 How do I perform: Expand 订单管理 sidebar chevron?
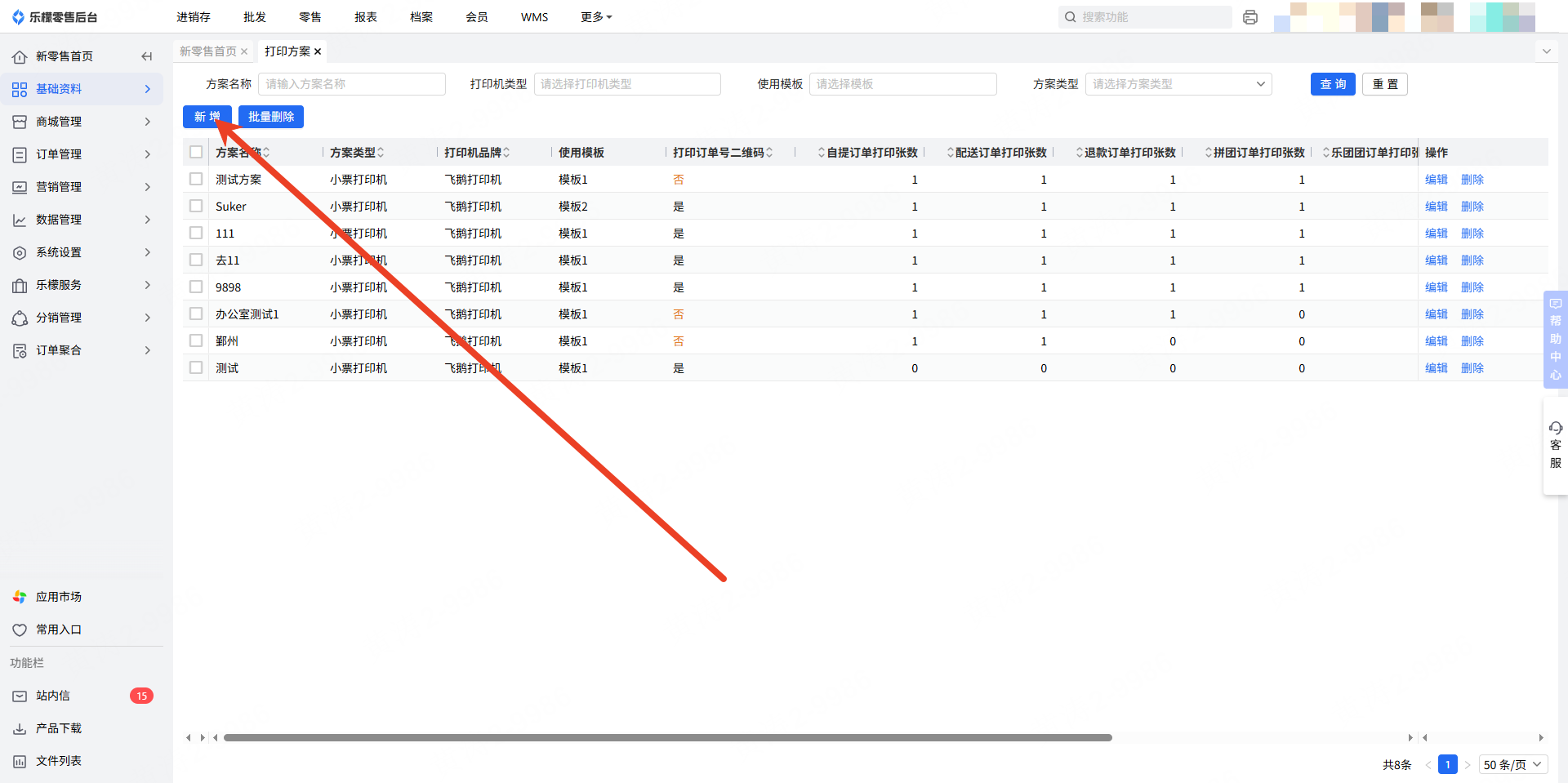148,154
